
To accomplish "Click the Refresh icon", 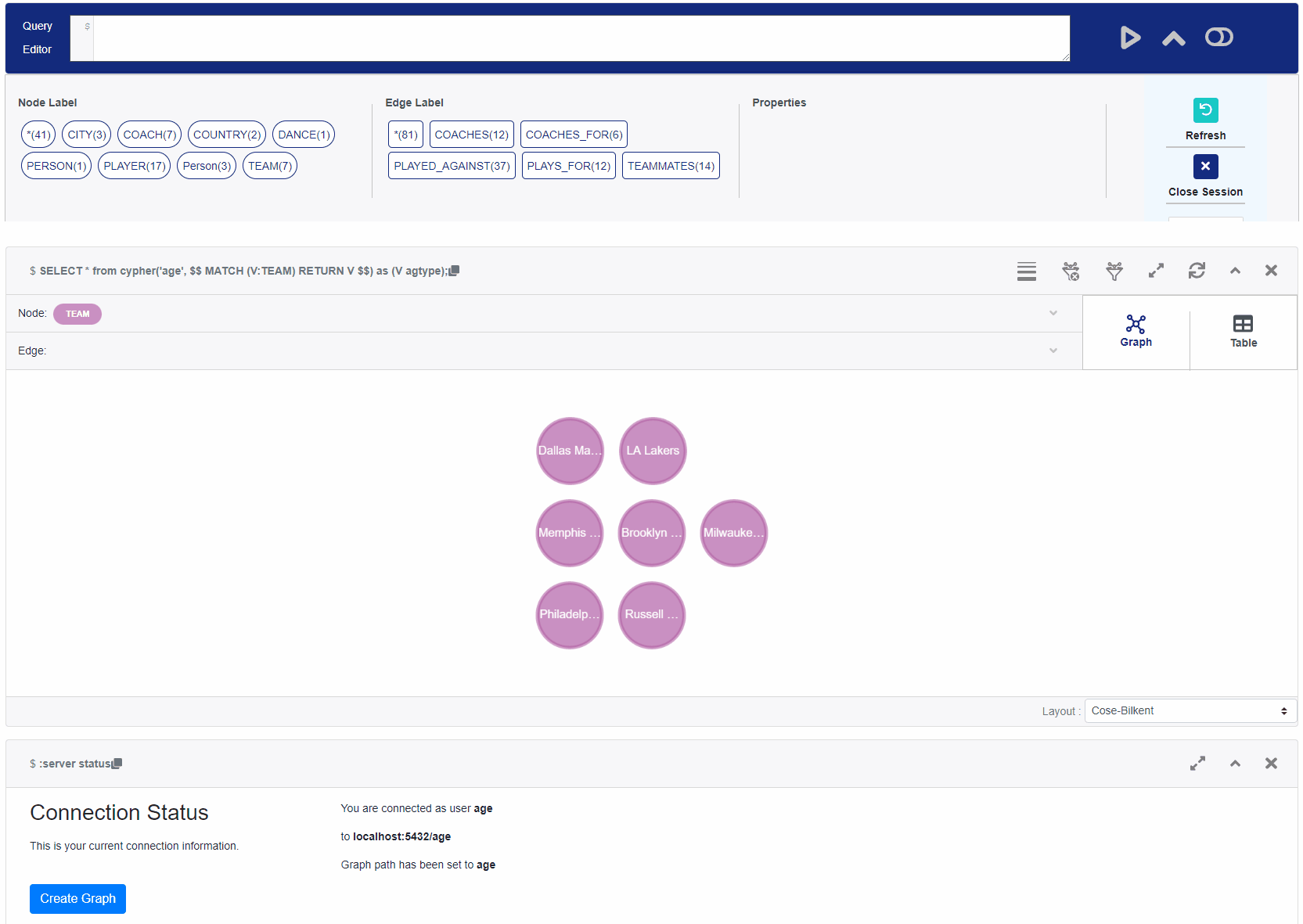I will pos(1205,110).
